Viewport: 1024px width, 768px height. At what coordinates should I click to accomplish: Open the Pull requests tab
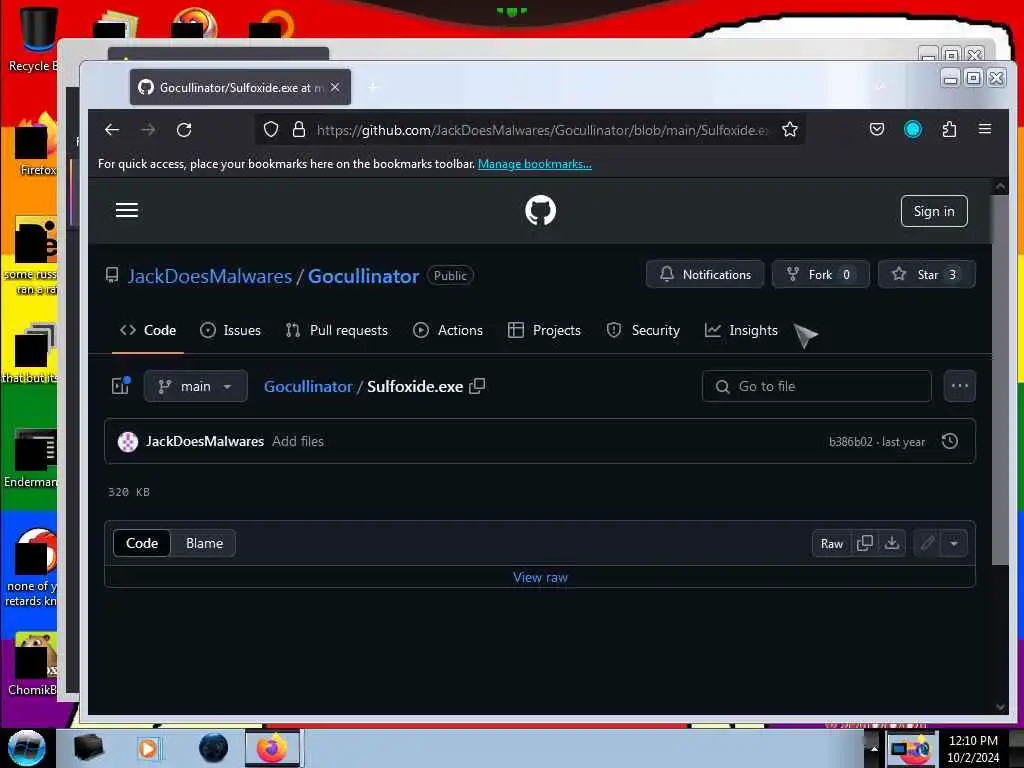pos(337,330)
